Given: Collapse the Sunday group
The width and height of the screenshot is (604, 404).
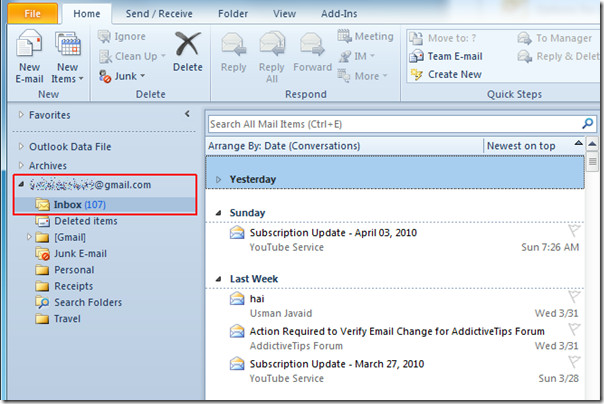Looking at the screenshot, I should (219, 213).
